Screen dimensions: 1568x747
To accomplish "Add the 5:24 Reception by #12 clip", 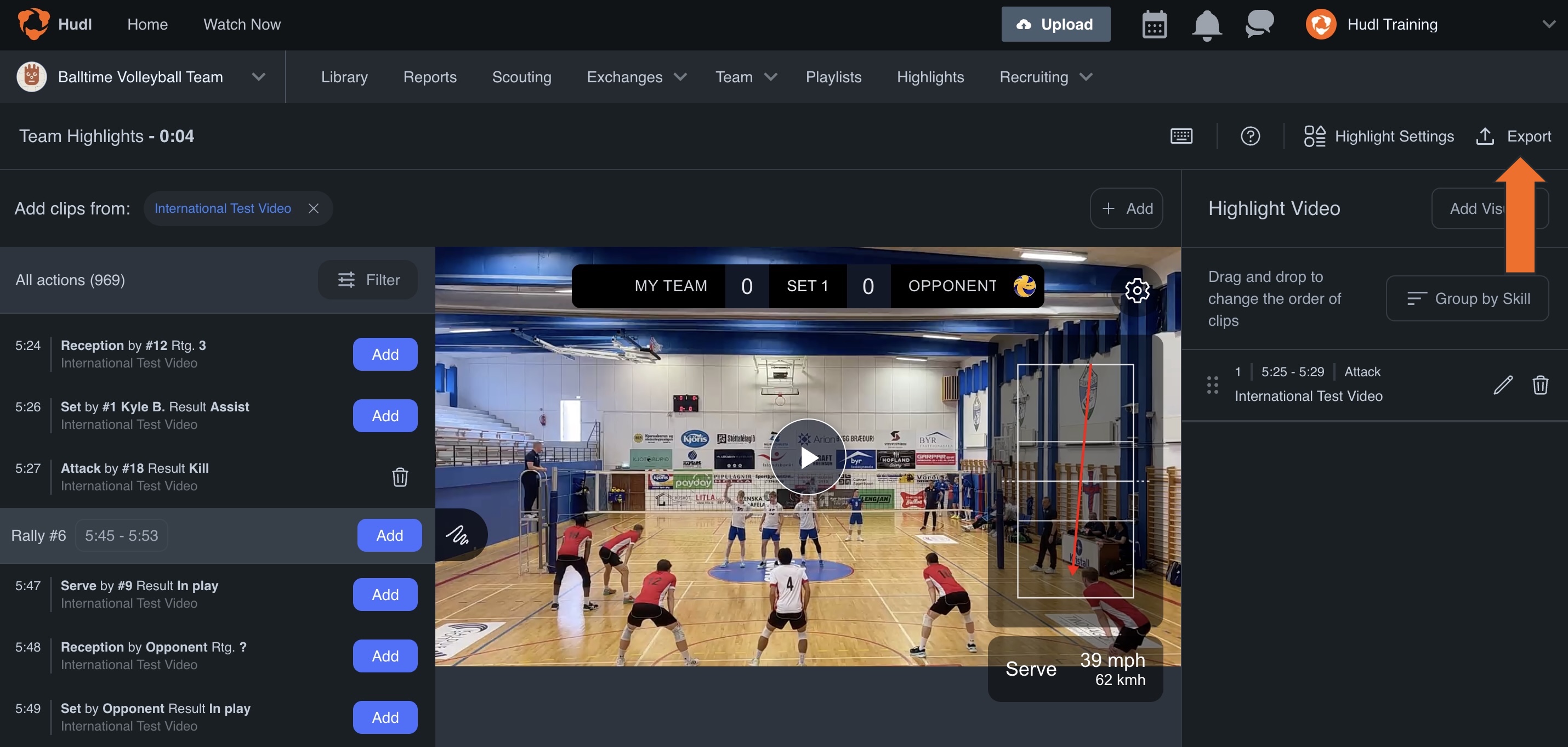I will [385, 354].
